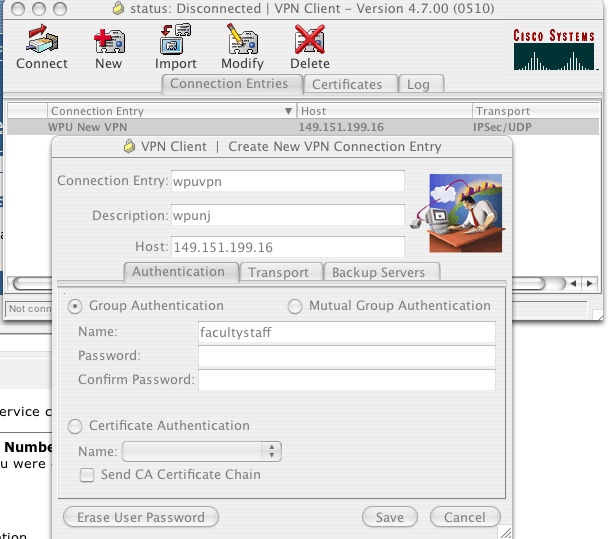
Task: Open the Backup Servers tab
Action: [x=382, y=272]
